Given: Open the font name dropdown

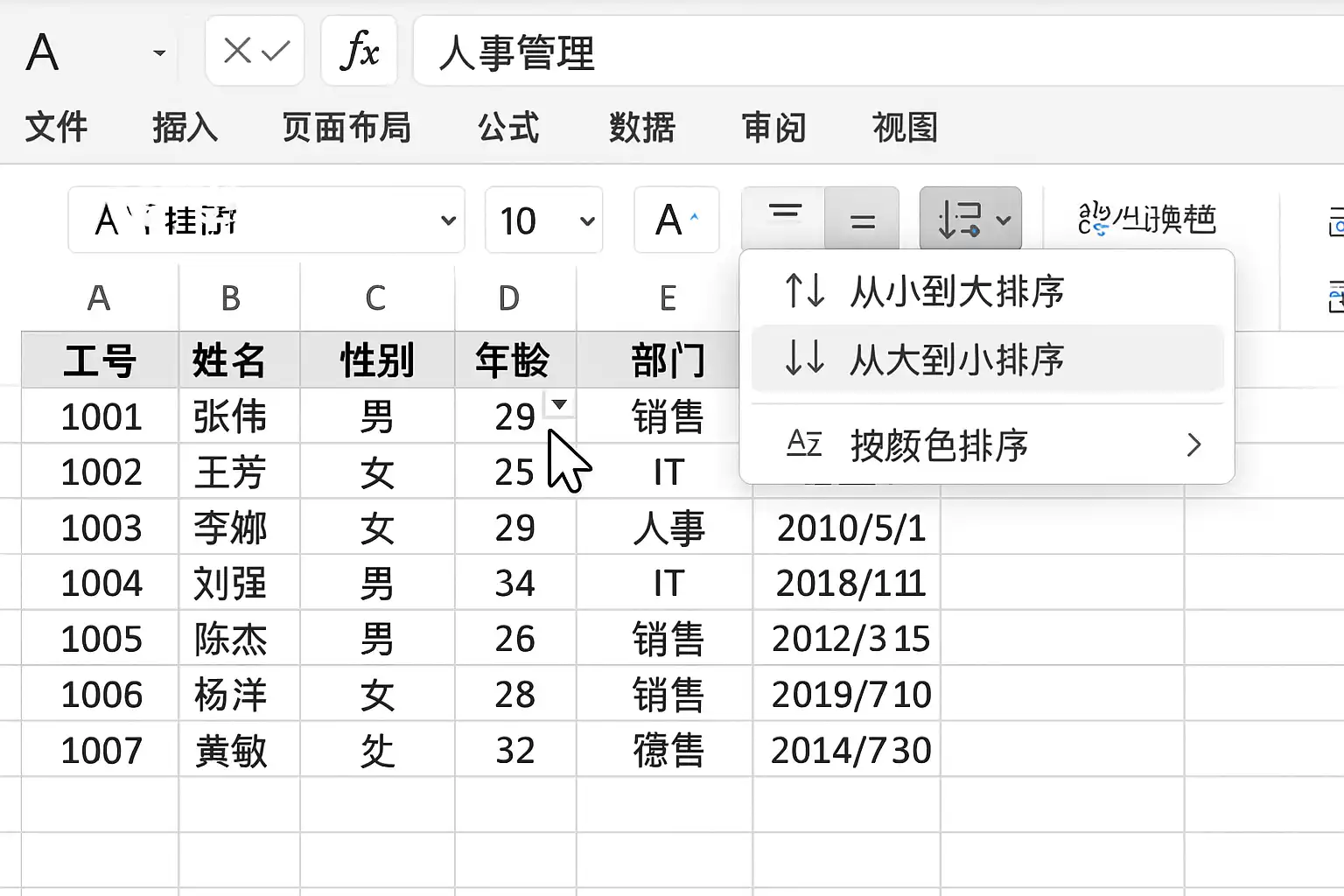Looking at the screenshot, I should click(x=266, y=220).
